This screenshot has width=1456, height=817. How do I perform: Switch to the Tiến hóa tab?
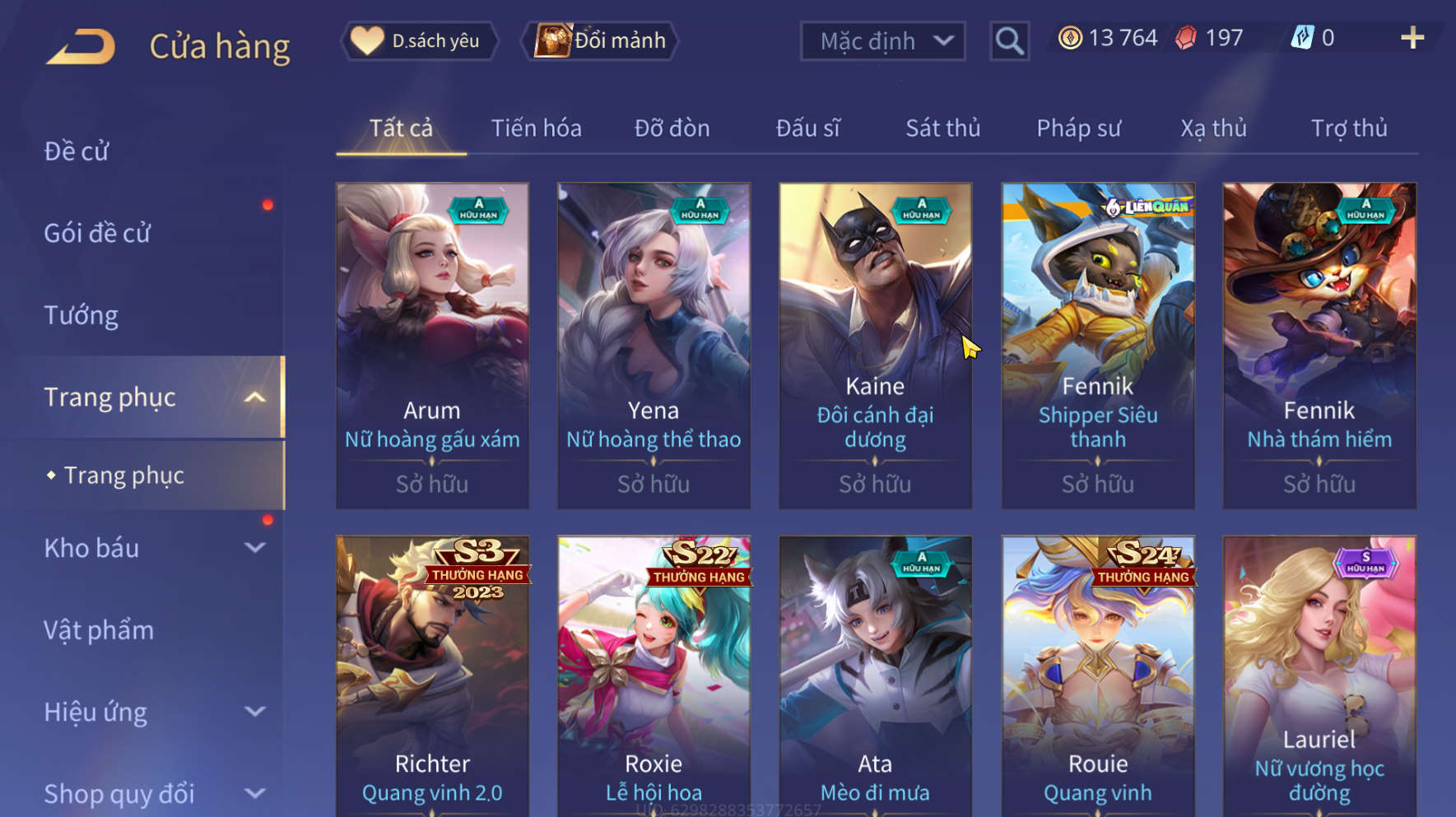(x=536, y=128)
